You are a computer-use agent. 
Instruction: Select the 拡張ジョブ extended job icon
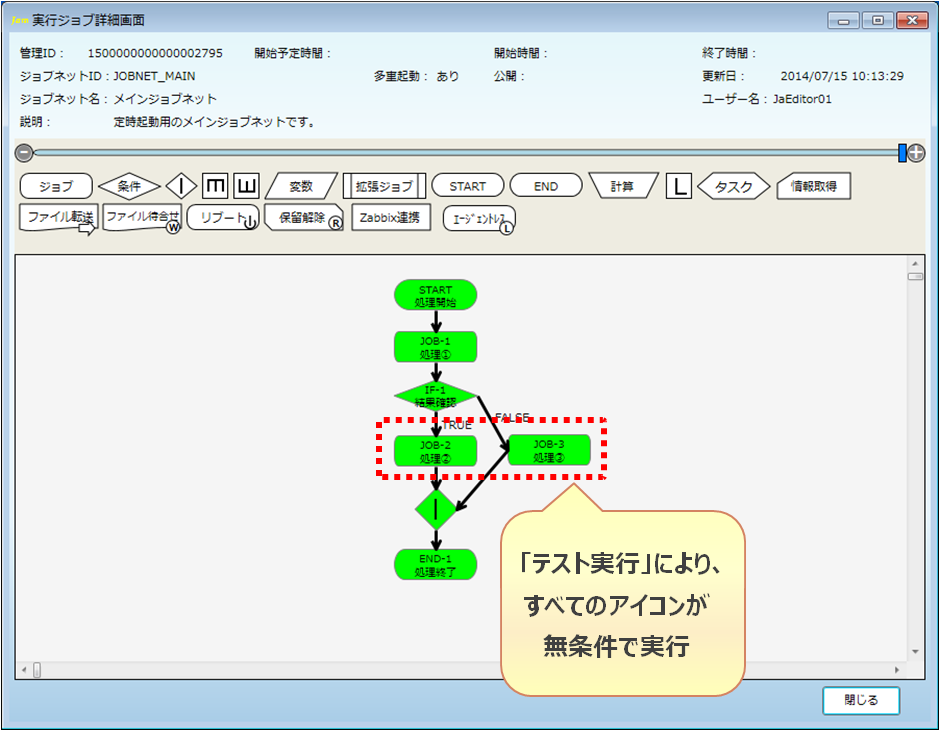click(x=384, y=186)
